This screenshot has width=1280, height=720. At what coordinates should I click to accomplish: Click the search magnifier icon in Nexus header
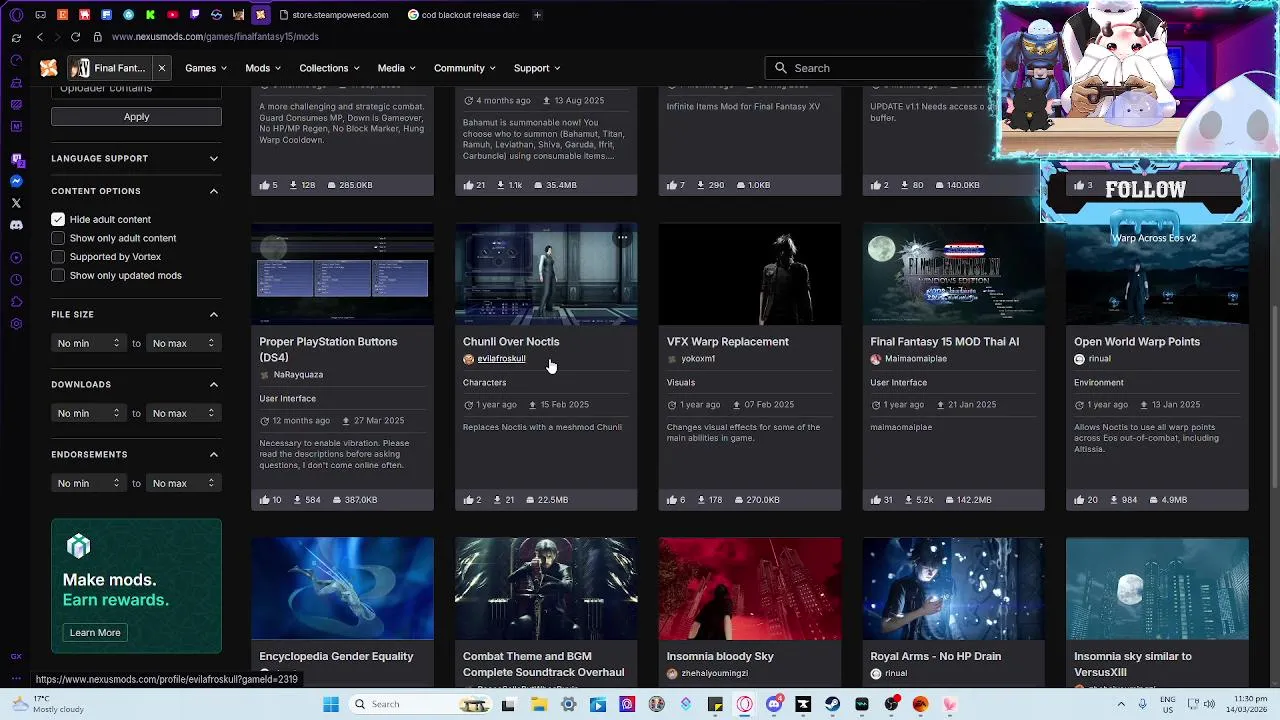tap(781, 68)
